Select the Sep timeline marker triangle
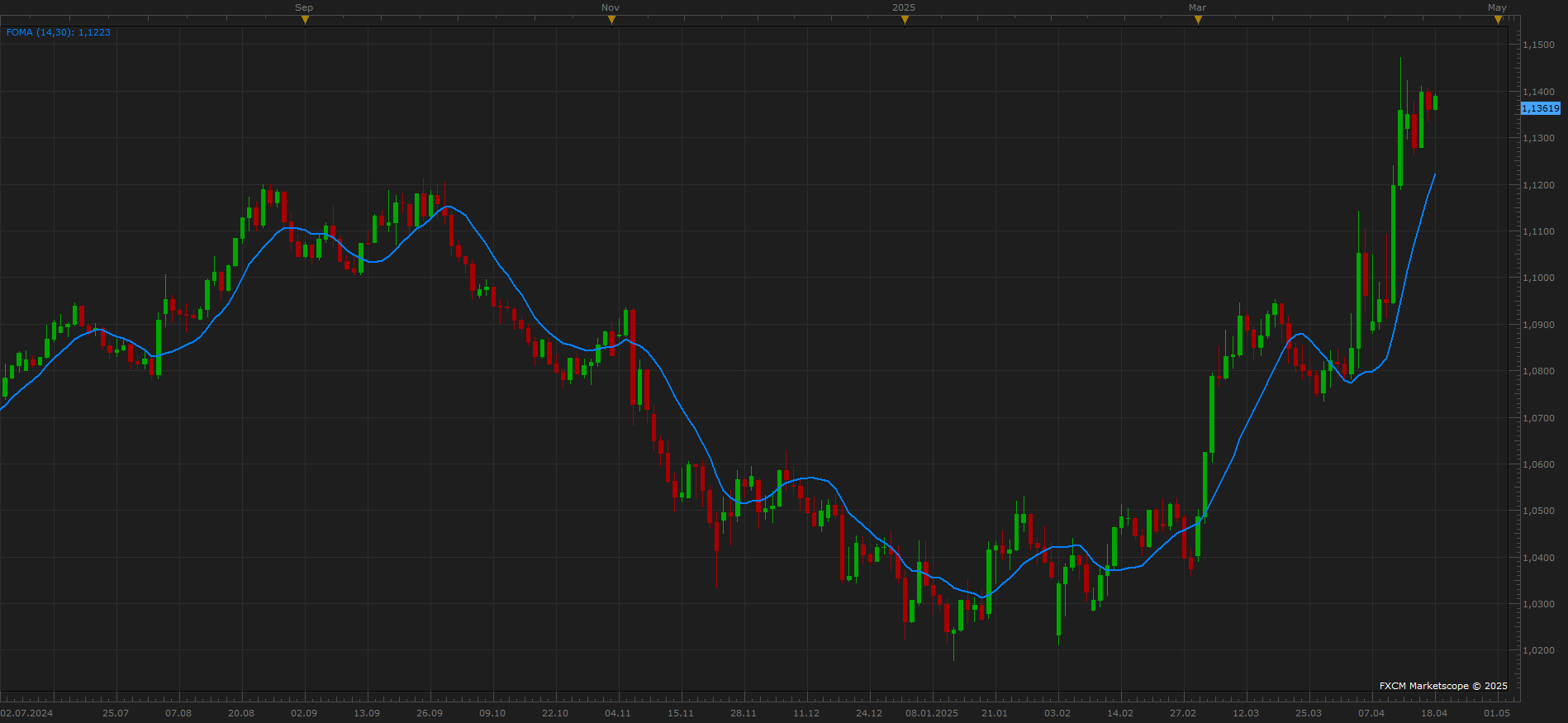The image size is (1568, 723). 305,20
